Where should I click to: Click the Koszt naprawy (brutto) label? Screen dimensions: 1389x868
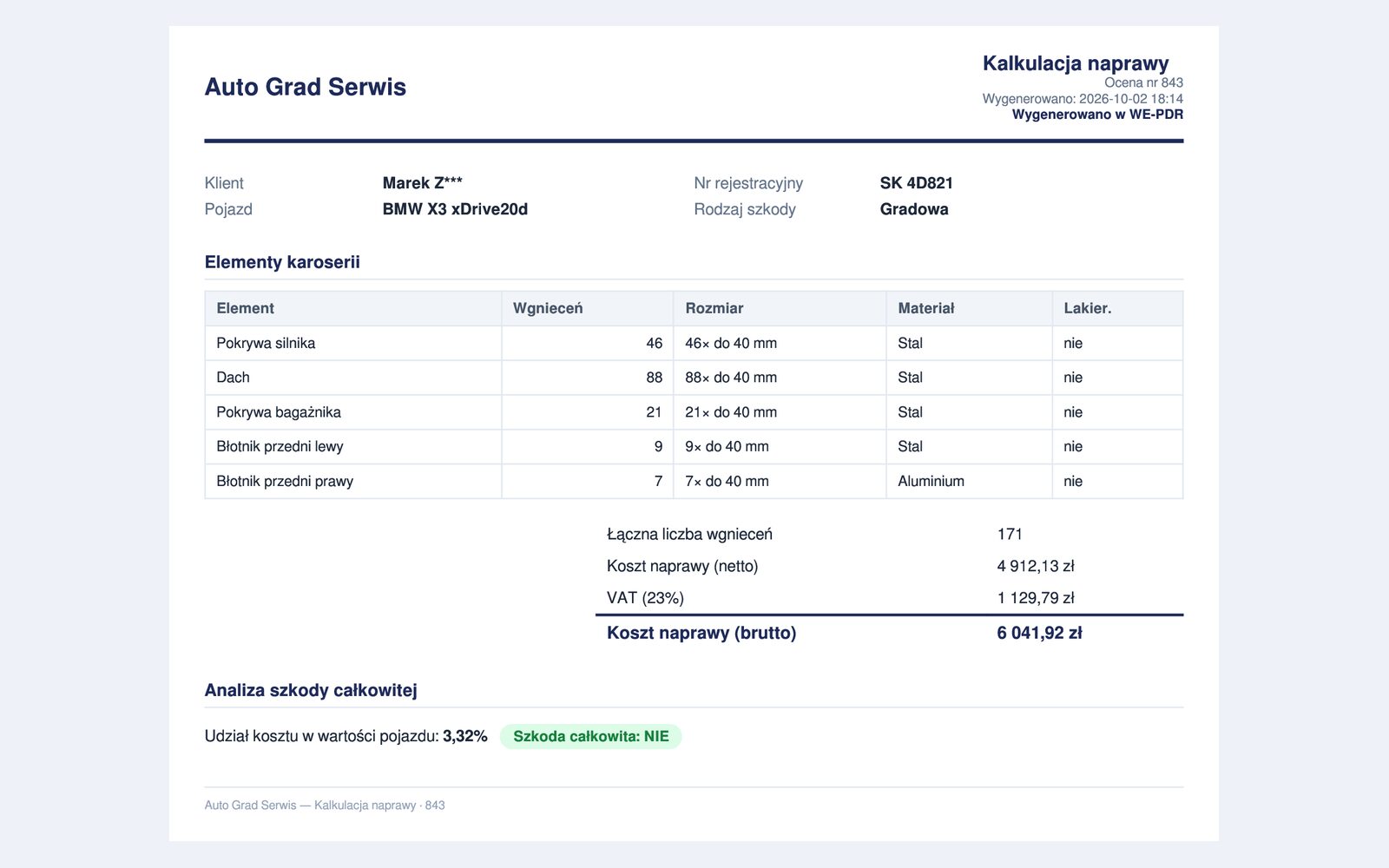point(701,633)
